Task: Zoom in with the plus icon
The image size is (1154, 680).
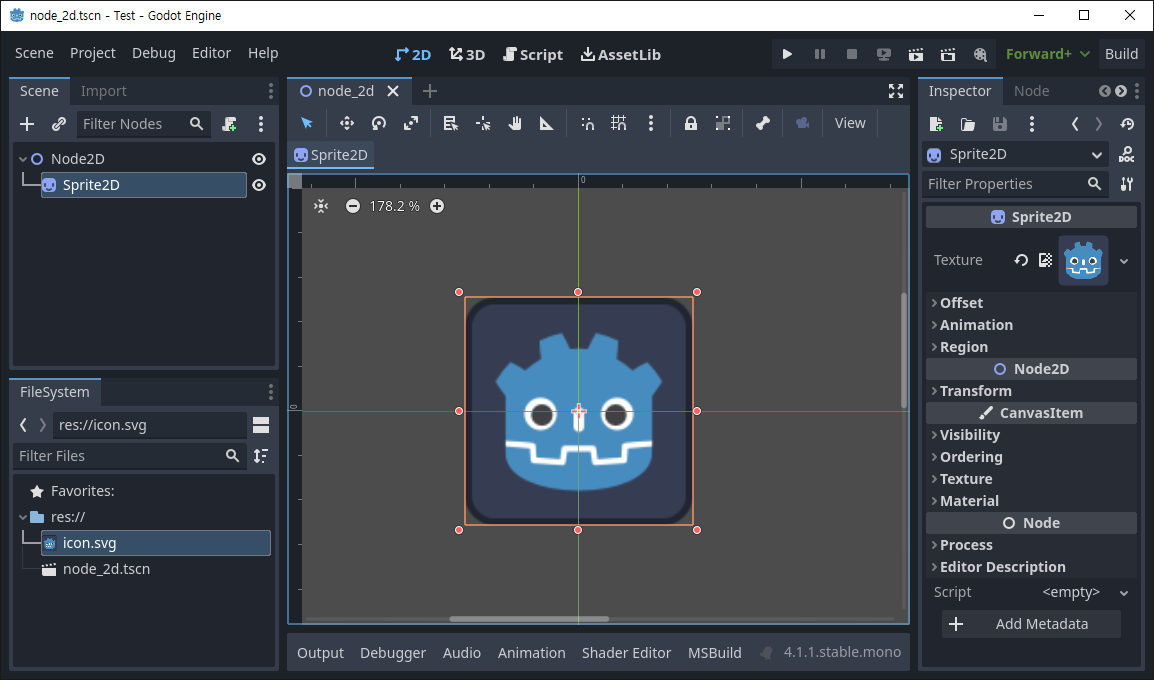Action: pos(437,206)
